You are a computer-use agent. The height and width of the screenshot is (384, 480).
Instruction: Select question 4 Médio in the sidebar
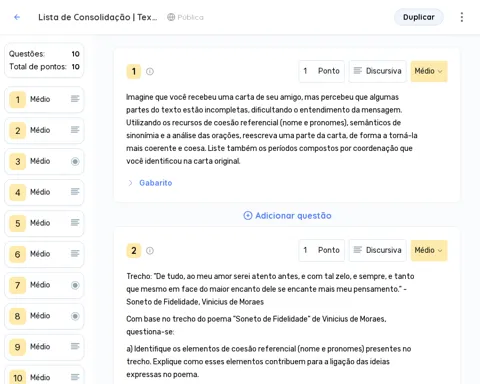click(x=44, y=192)
